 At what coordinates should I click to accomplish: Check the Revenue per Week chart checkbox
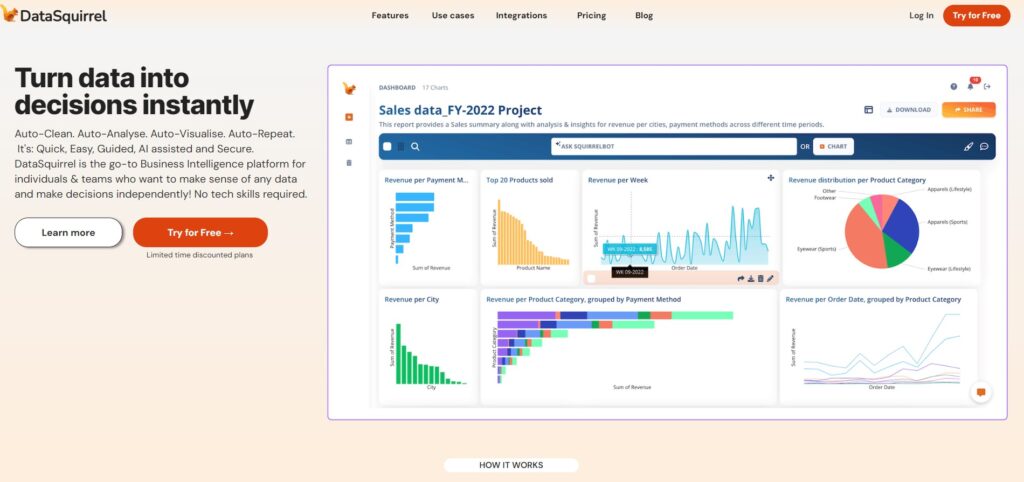pos(592,278)
